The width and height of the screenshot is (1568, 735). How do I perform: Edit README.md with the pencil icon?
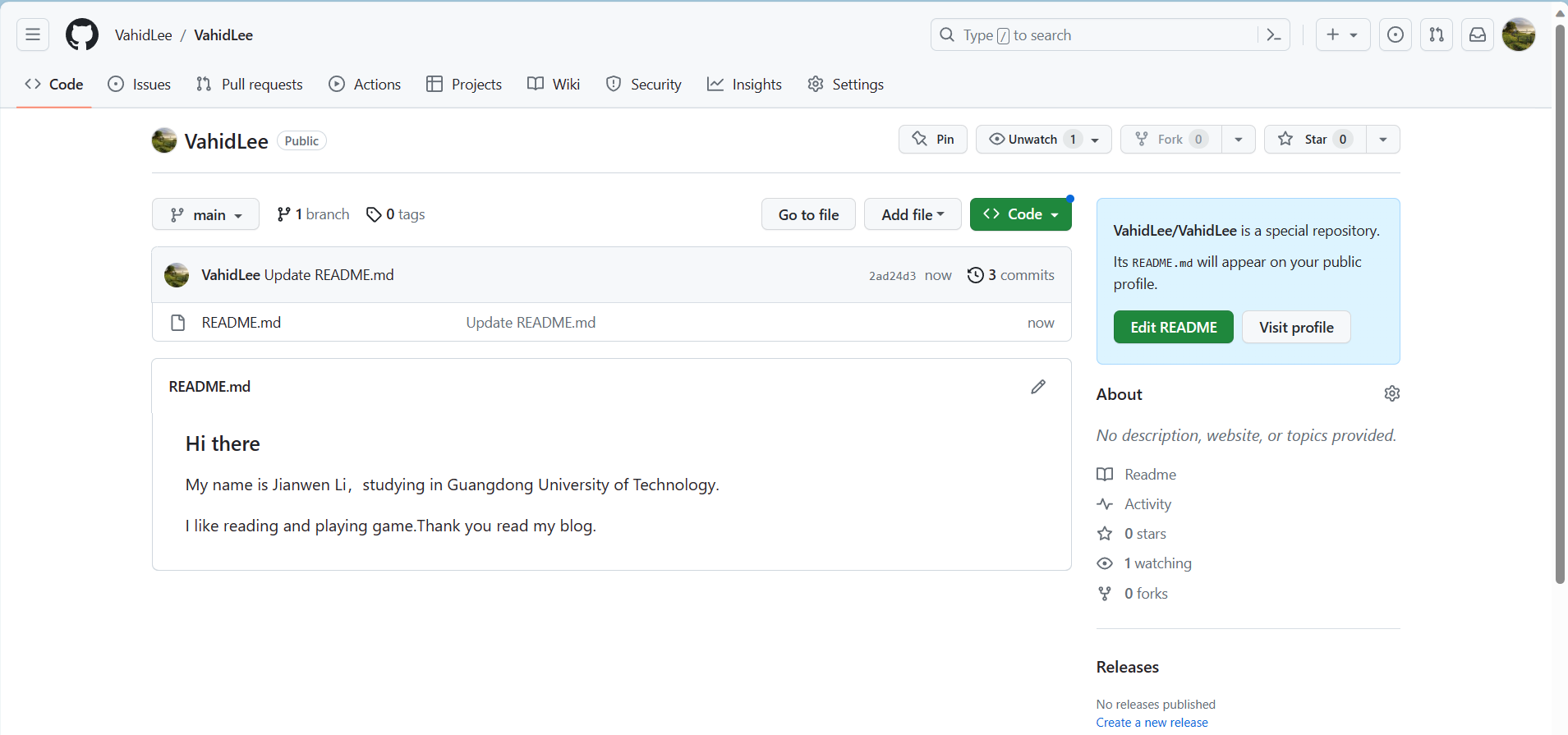pyautogui.click(x=1038, y=387)
